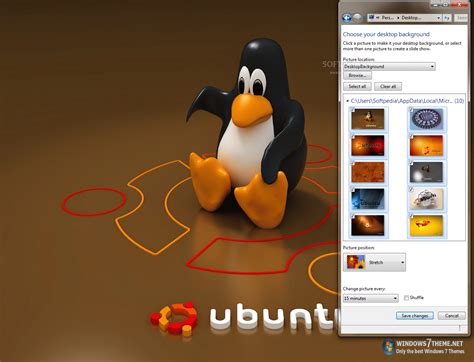Collapse the C:\Users\Softpedia folder group triangle

[347, 101]
